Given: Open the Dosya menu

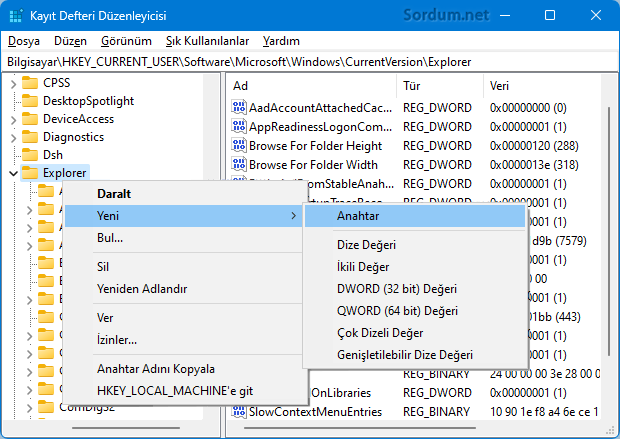Looking at the screenshot, I should pyautogui.click(x=24, y=41).
